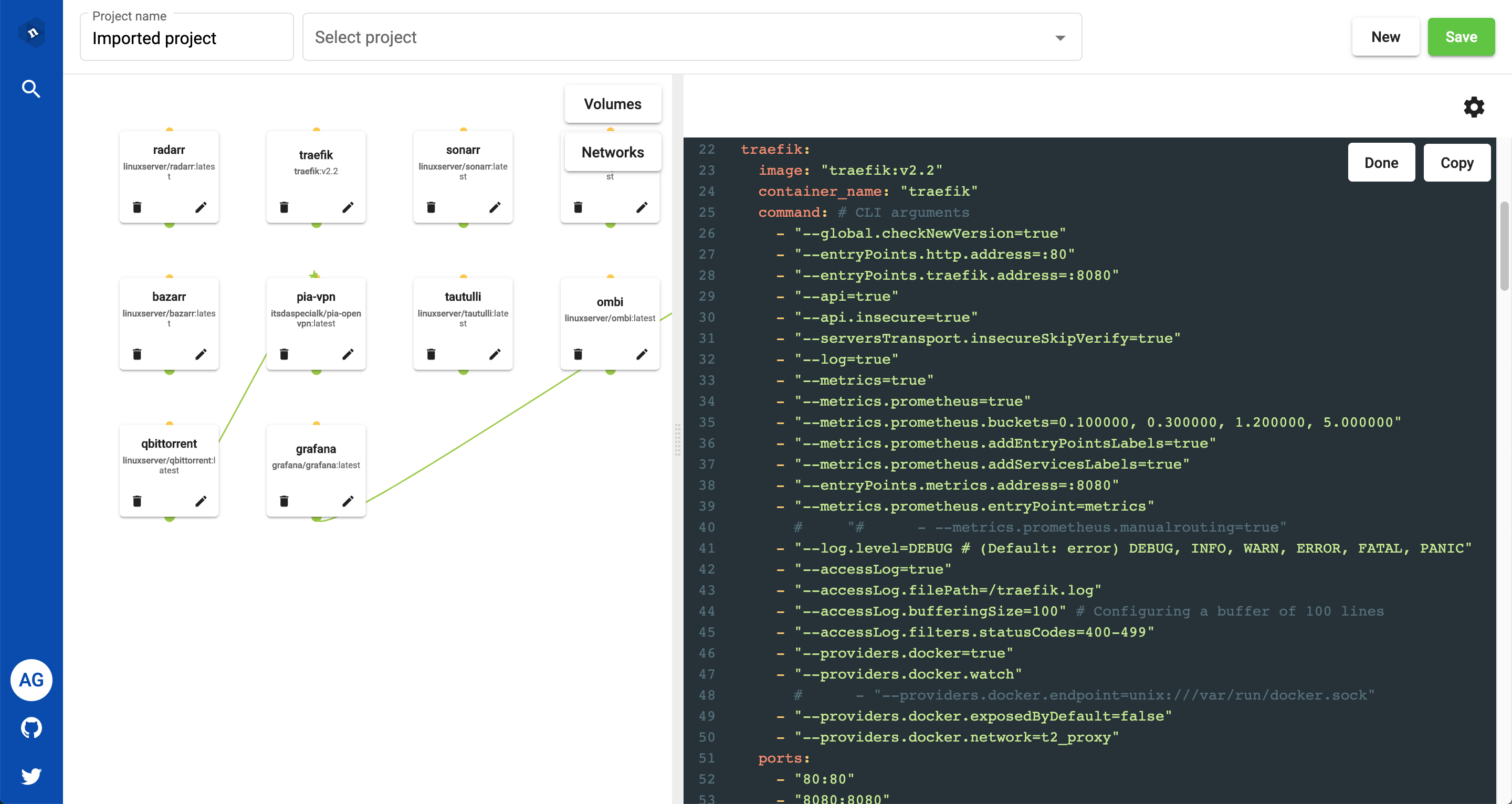Edit the pia-vpn service node
1512x804 pixels.
pyautogui.click(x=348, y=354)
